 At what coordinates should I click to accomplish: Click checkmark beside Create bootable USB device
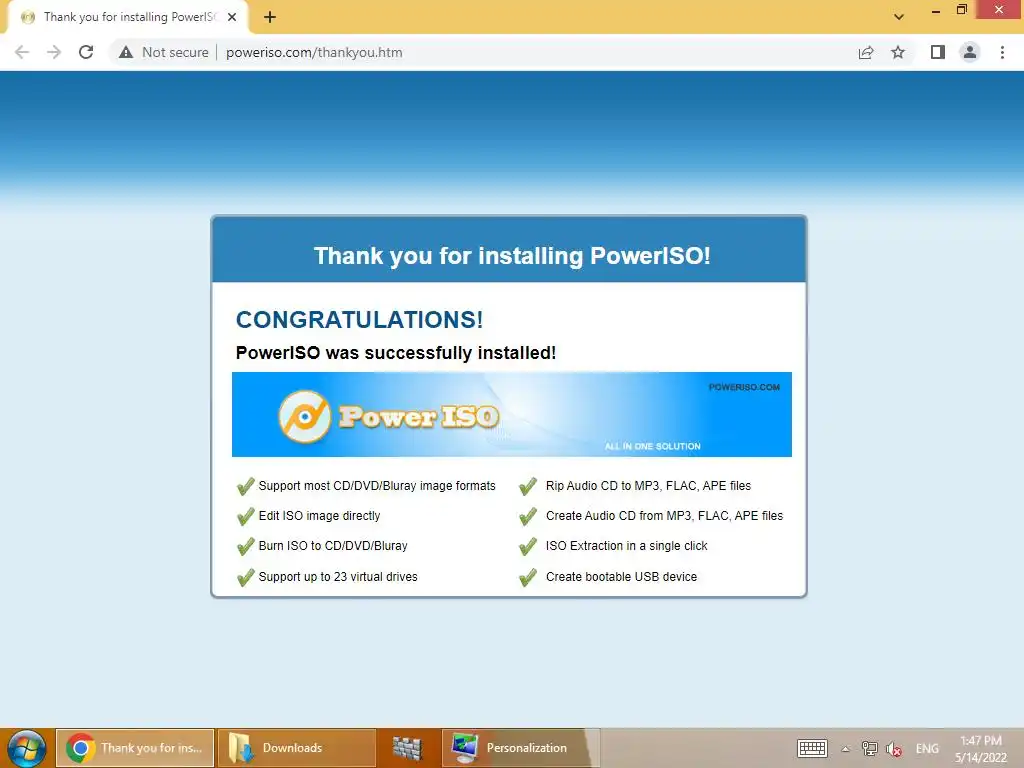(x=528, y=577)
